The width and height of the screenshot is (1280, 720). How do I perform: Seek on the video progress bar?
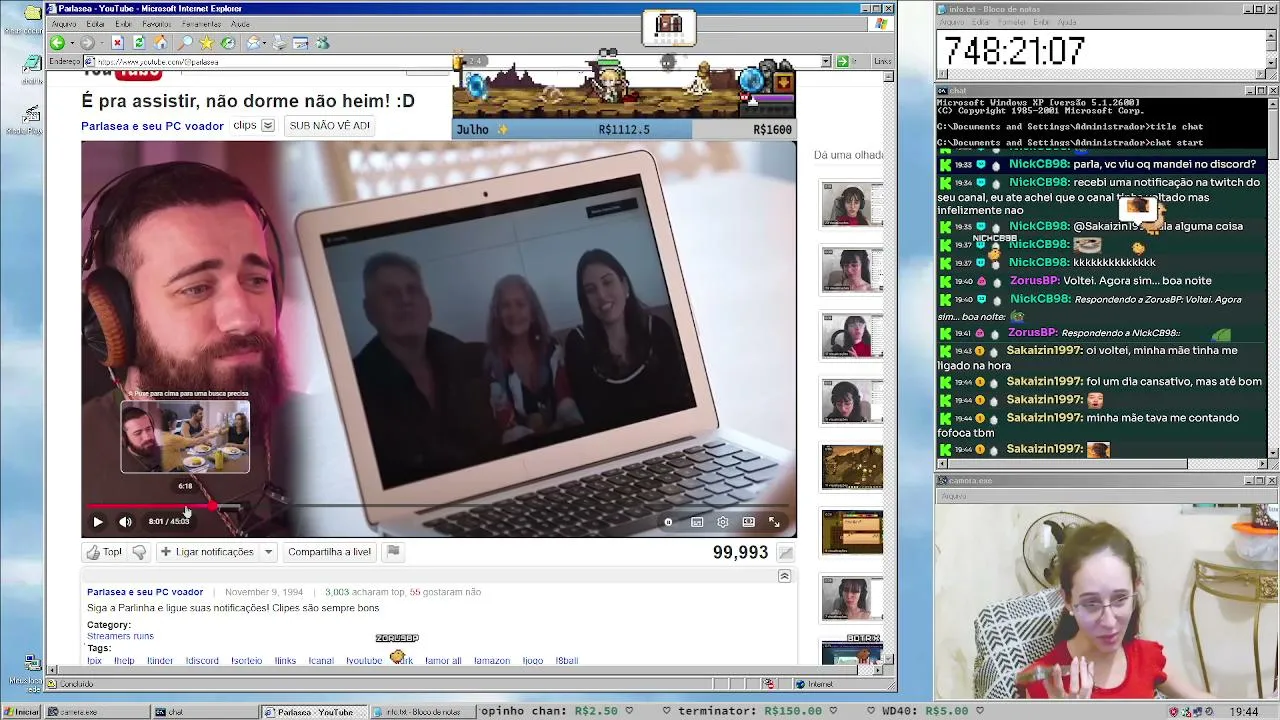click(x=439, y=506)
